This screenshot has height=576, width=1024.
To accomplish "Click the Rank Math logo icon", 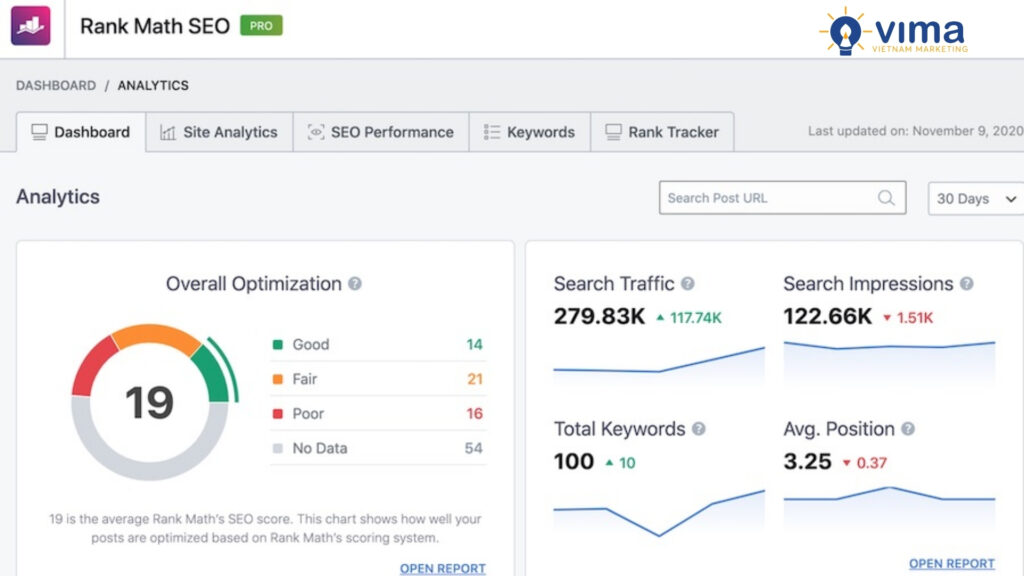I will [29, 24].
